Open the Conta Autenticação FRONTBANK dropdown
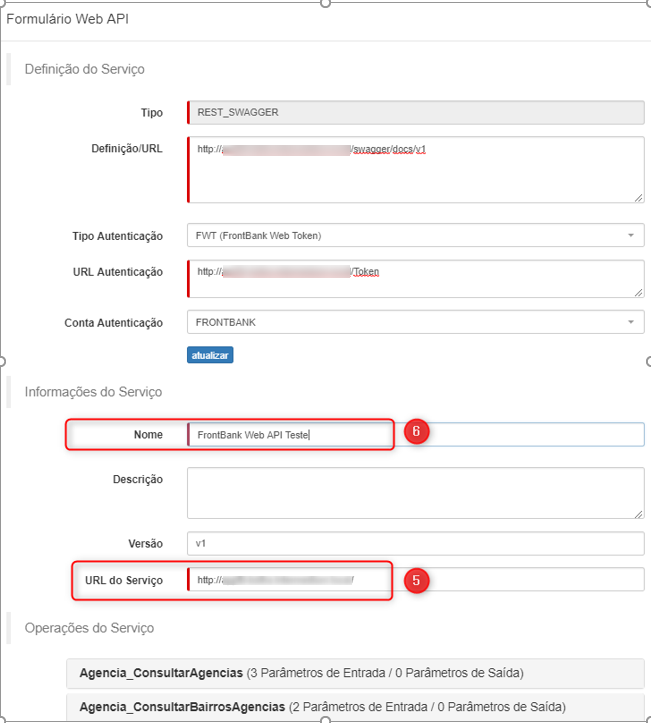The height and width of the screenshot is (723, 651). point(415,322)
